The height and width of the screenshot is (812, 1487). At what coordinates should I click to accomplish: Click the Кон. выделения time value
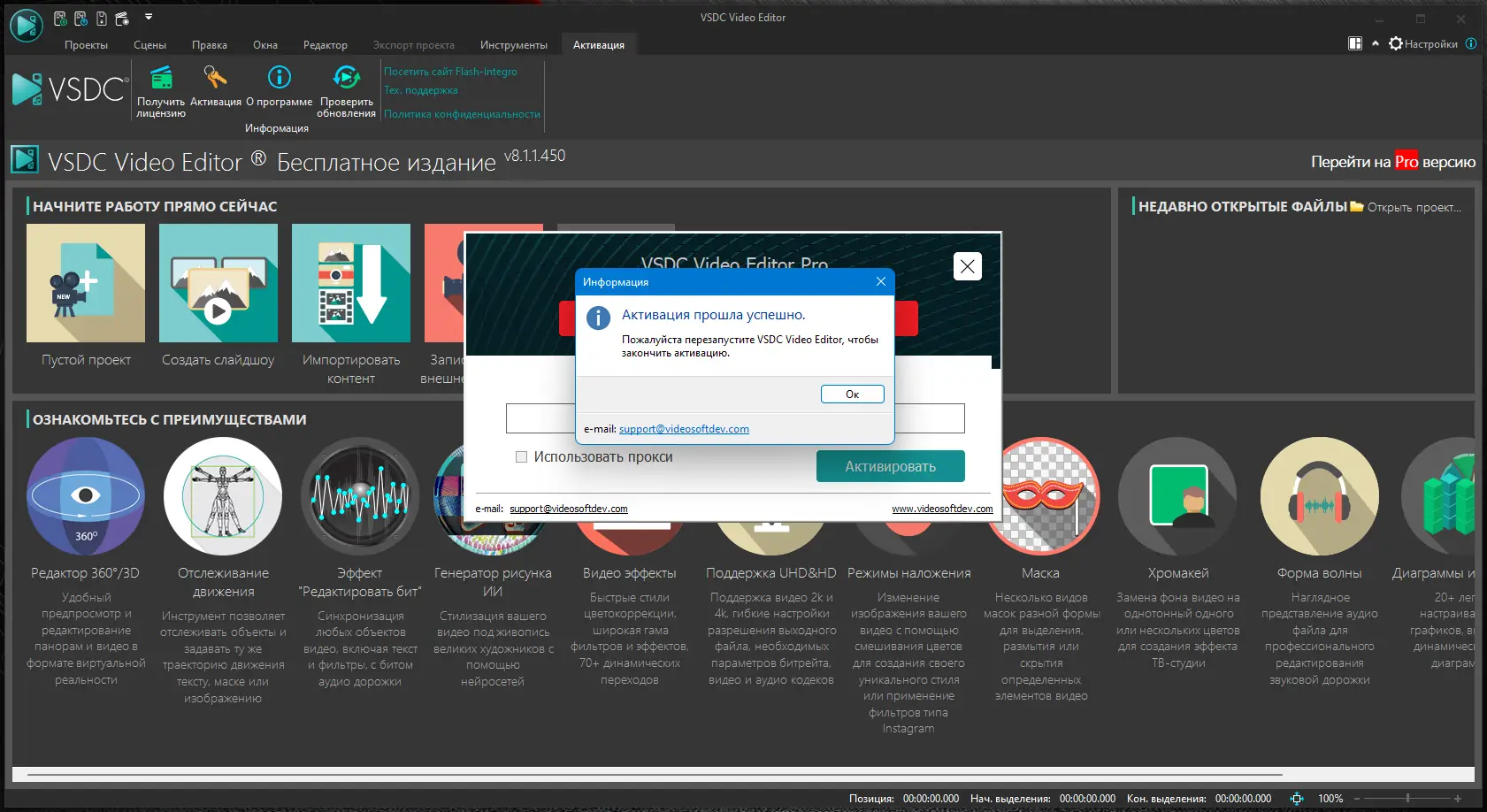coord(1243,799)
